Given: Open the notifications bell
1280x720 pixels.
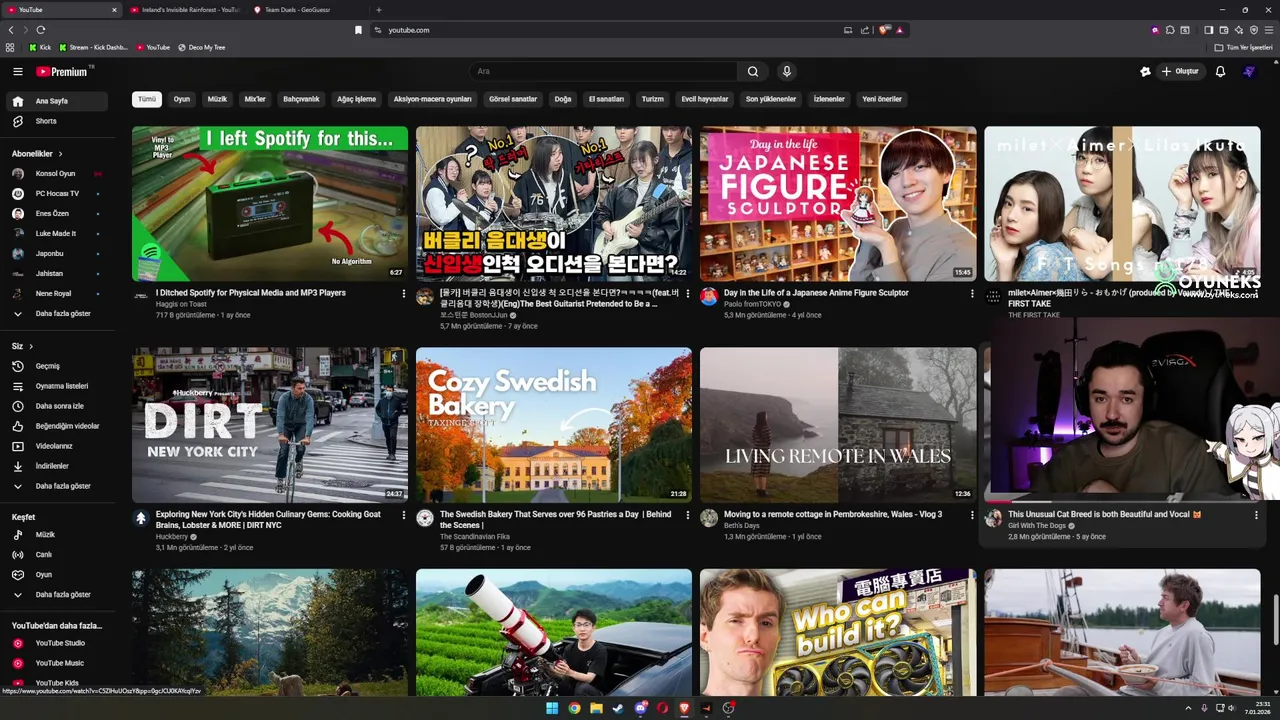Looking at the screenshot, I should coord(1220,72).
